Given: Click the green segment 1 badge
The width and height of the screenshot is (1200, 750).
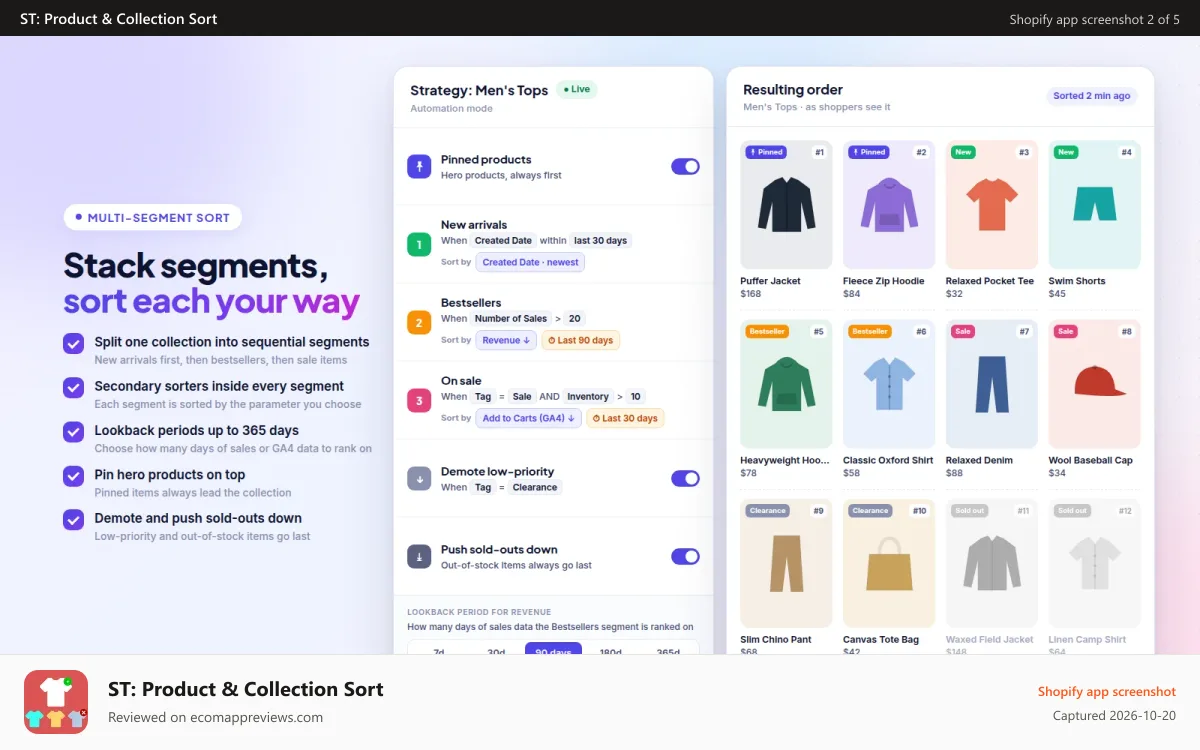Looking at the screenshot, I should coord(419,244).
